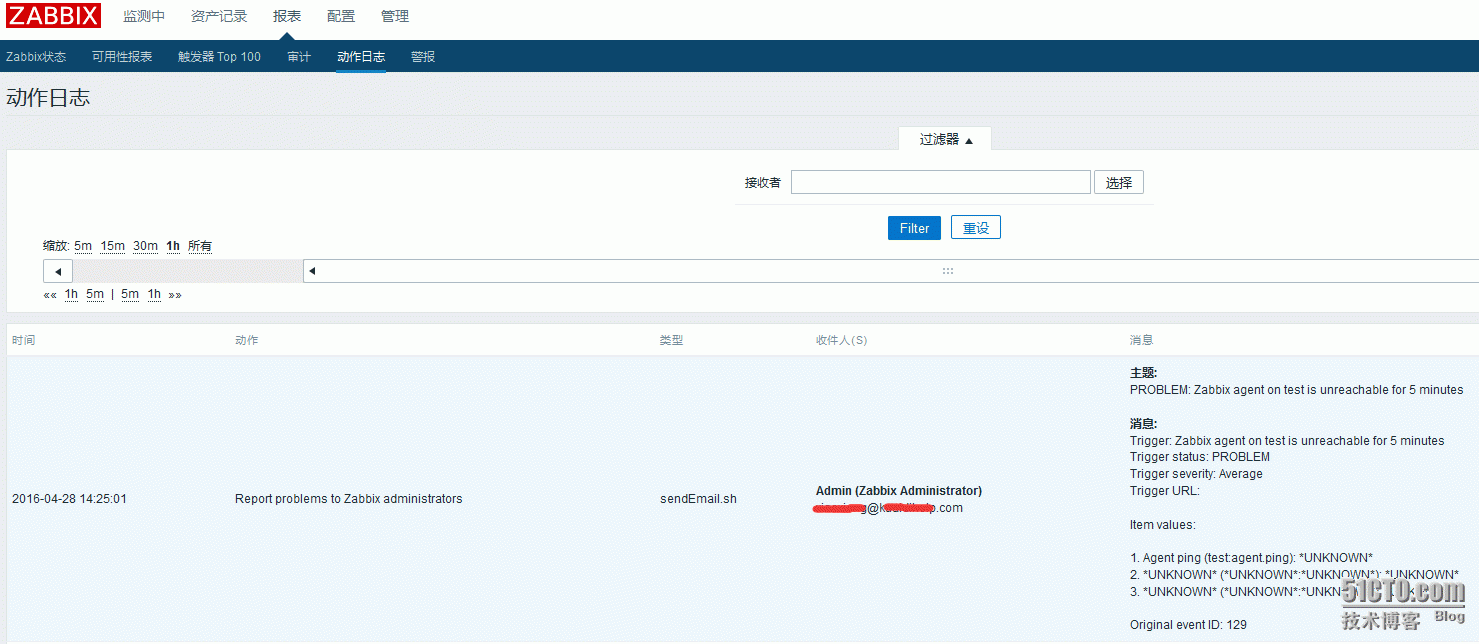Click Admin (Zabbix Administrator) recipient
1479x644 pixels.
coord(899,491)
